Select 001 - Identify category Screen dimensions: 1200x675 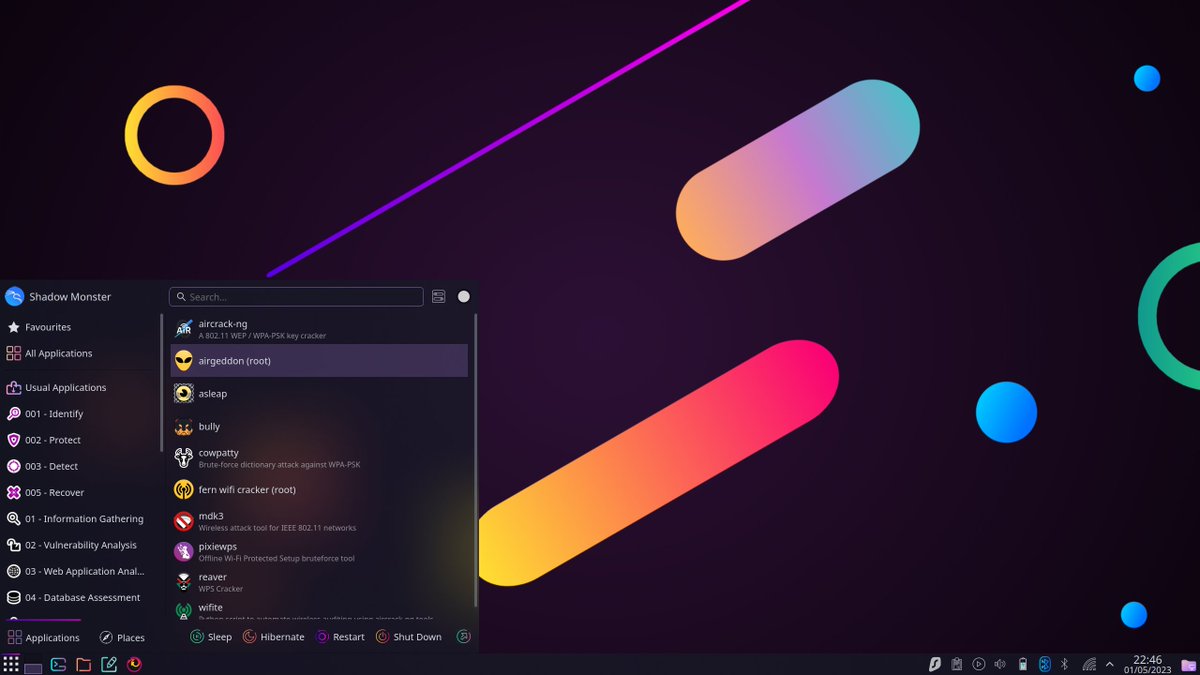click(x=79, y=414)
